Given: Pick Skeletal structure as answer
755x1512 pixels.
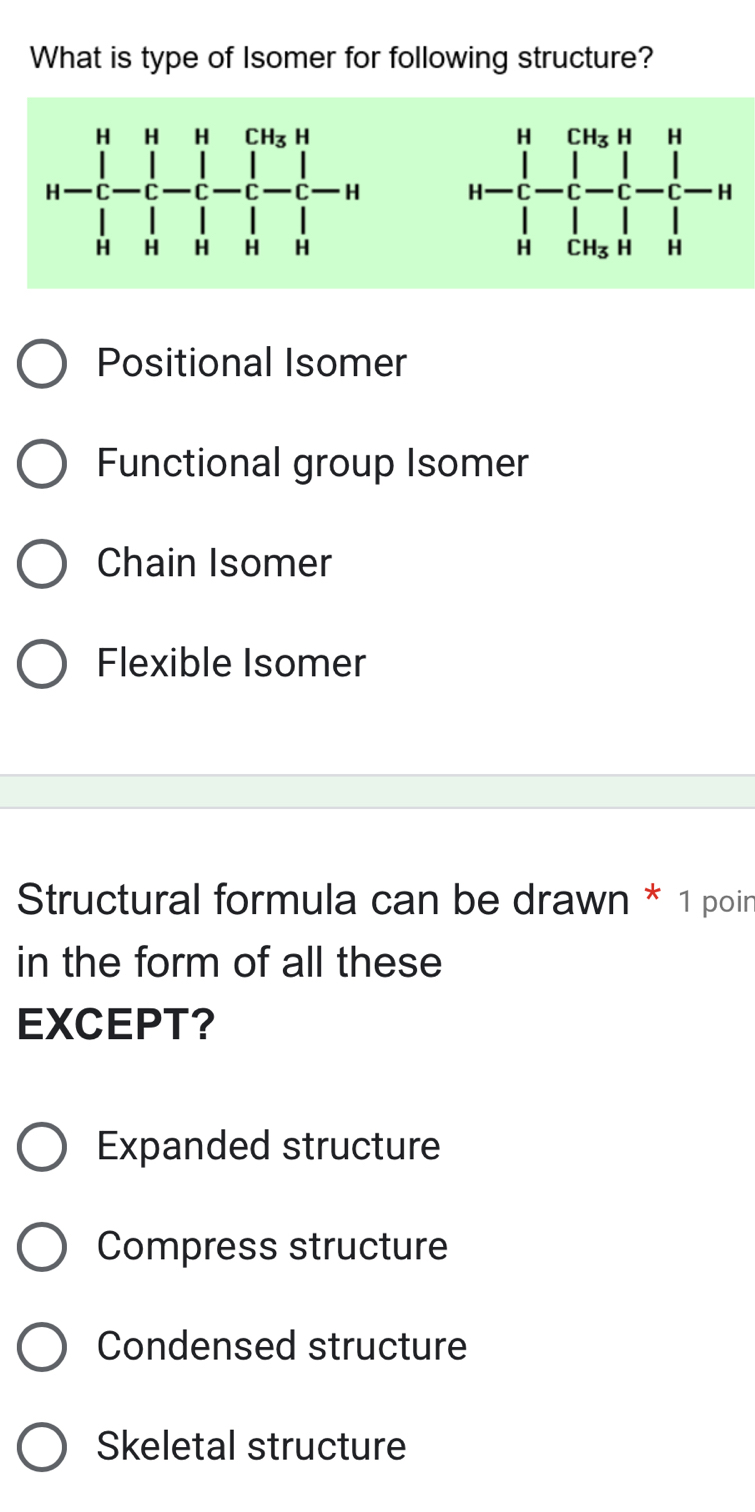Looking at the screenshot, I should (x=40, y=1447).
